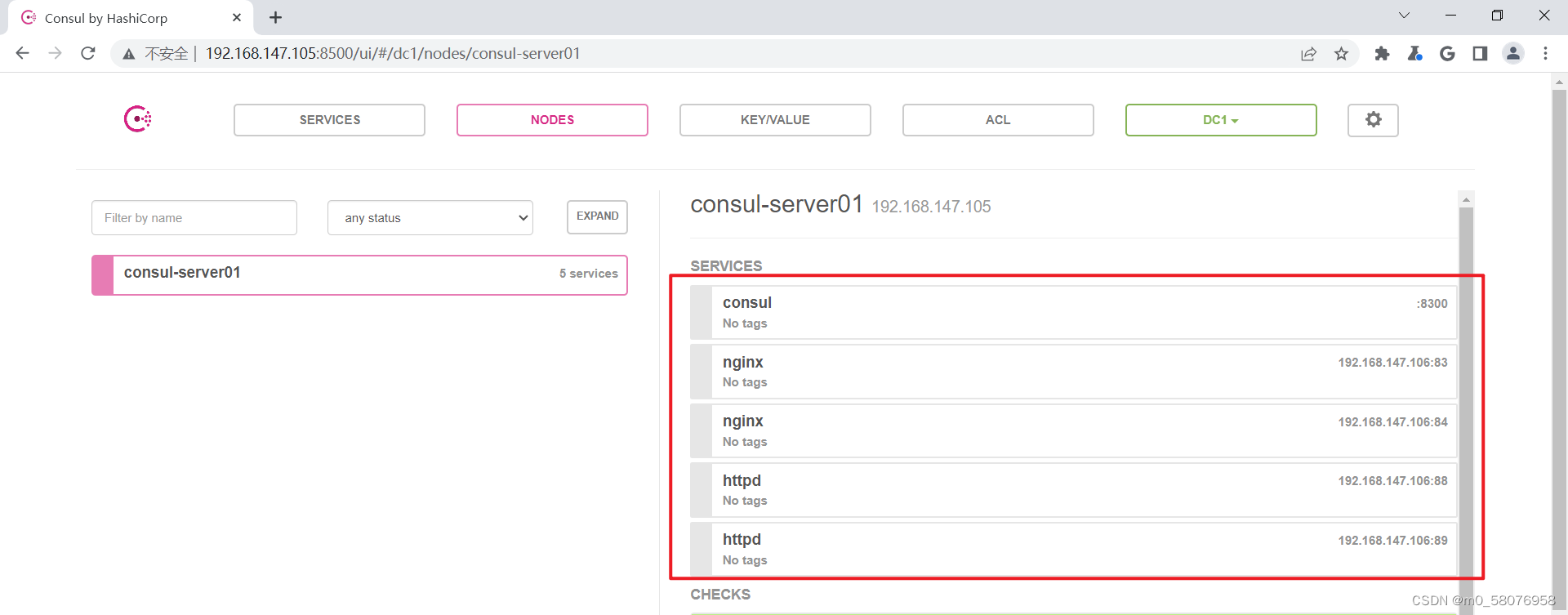Open nginx service at 192.168.147.106:83
This screenshot has width=1568, height=615.
[x=1074, y=372]
